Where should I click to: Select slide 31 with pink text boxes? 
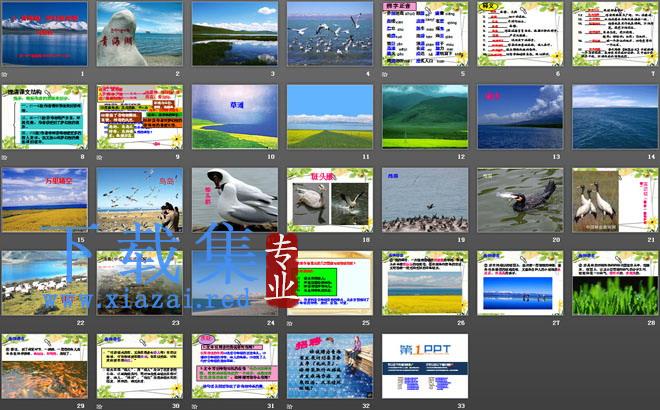[x=235, y=366]
